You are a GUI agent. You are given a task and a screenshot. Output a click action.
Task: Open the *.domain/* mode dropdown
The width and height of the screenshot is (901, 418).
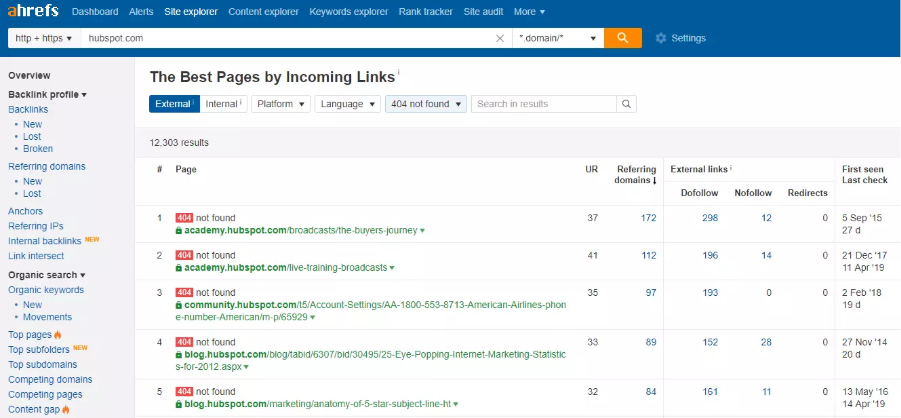point(558,38)
